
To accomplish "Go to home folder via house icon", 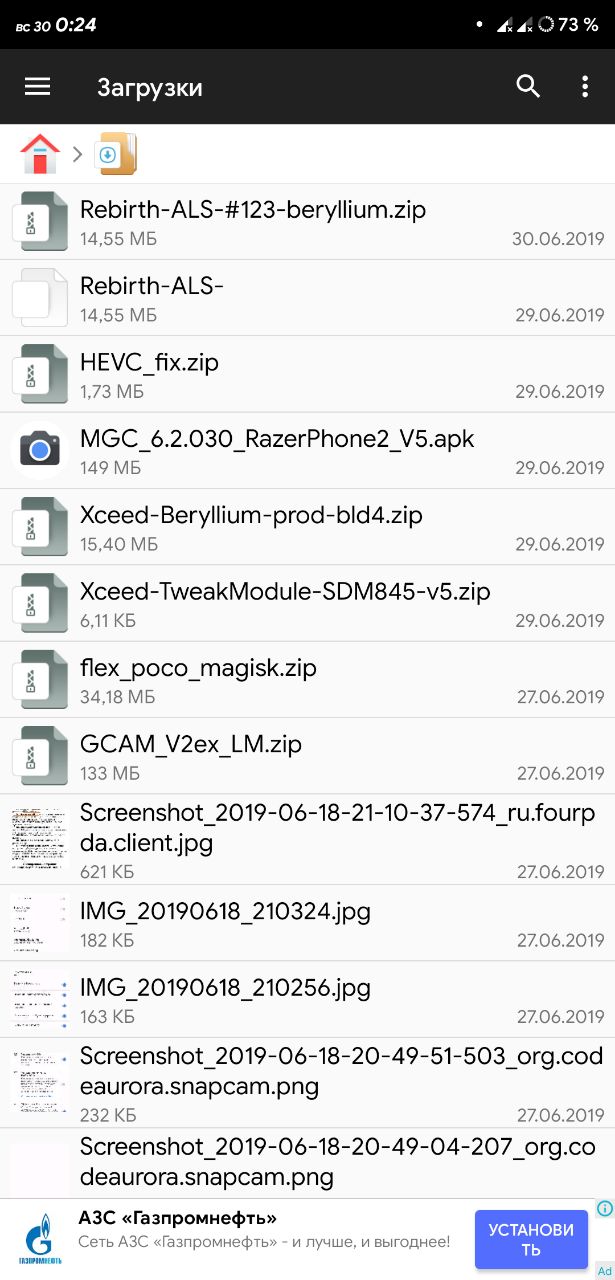I will [40, 154].
